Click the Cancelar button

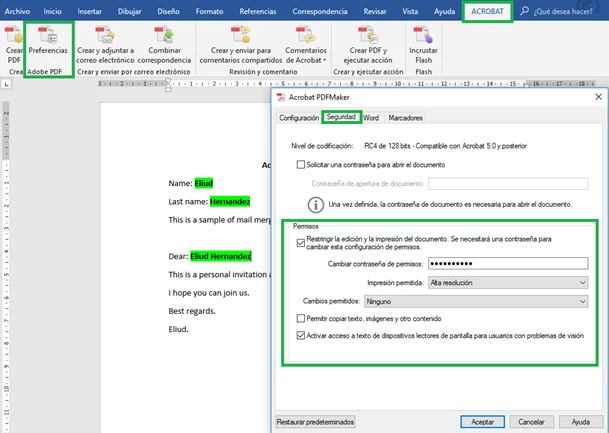coord(531,422)
